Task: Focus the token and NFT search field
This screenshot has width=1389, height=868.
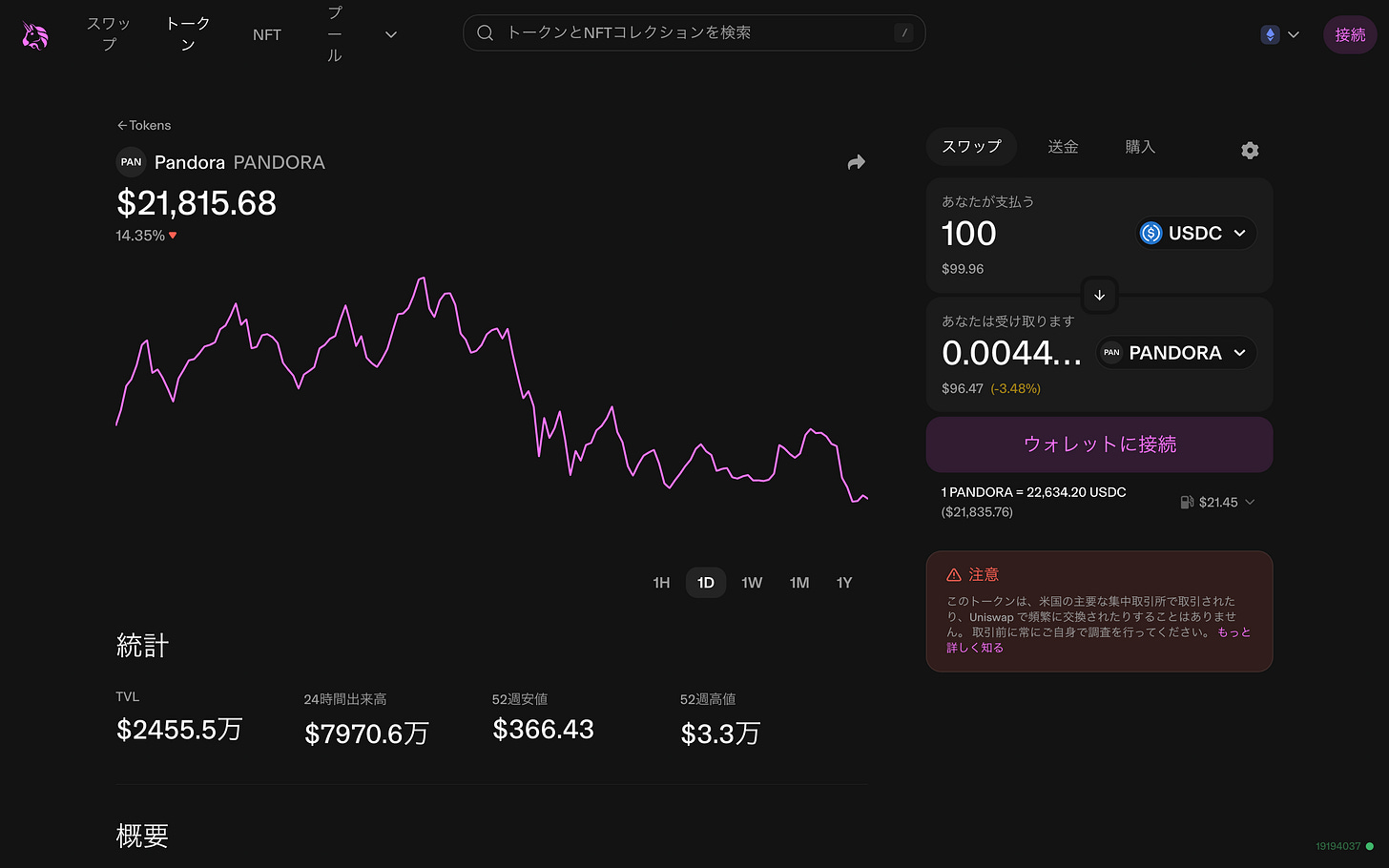Action: (694, 32)
